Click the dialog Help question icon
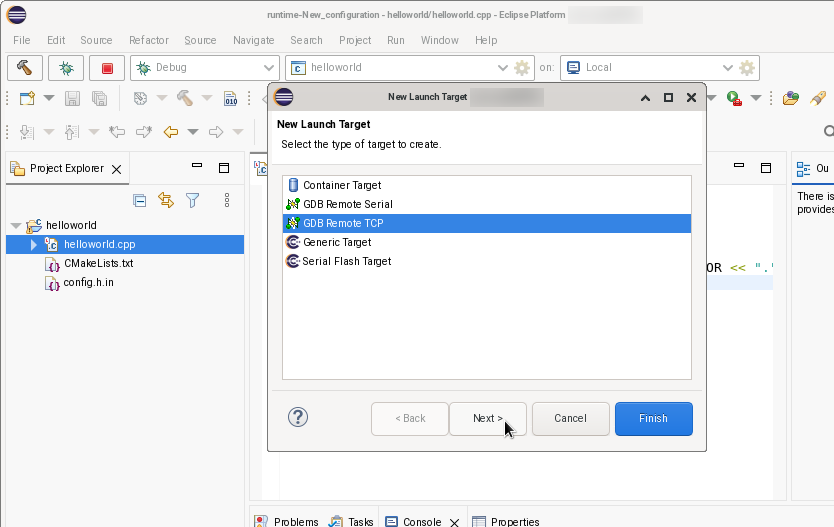The height and width of the screenshot is (527, 834). click(298, 417)
